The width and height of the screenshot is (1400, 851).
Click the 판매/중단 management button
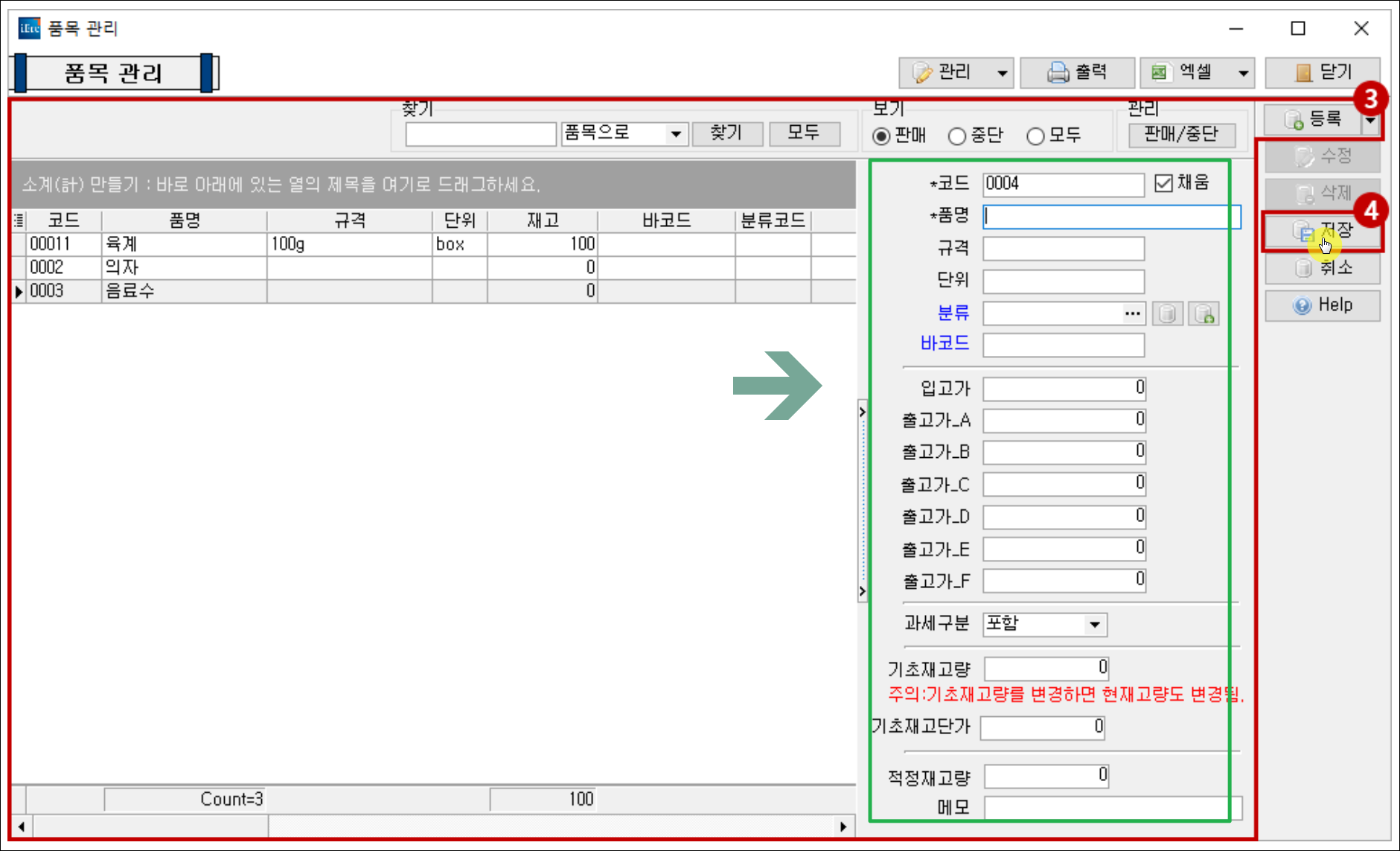pos(1180,133)
